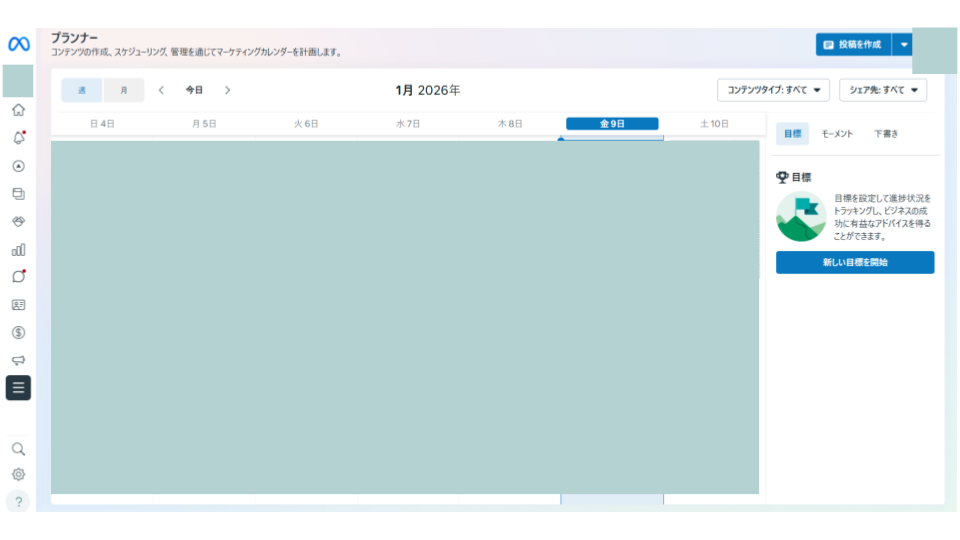Go to next week with right chevron

click(227, 90)
